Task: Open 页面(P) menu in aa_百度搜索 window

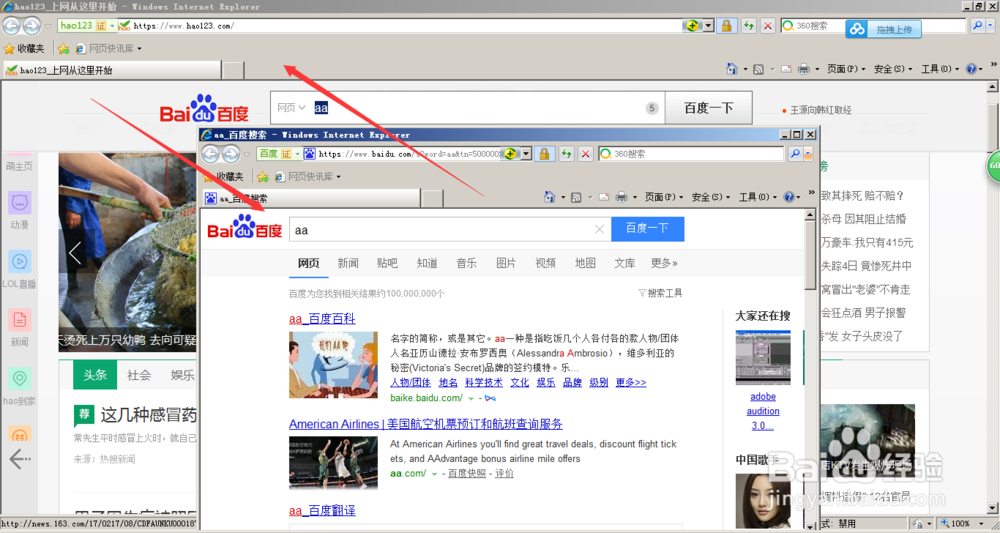Action: [x=663, y=197]
